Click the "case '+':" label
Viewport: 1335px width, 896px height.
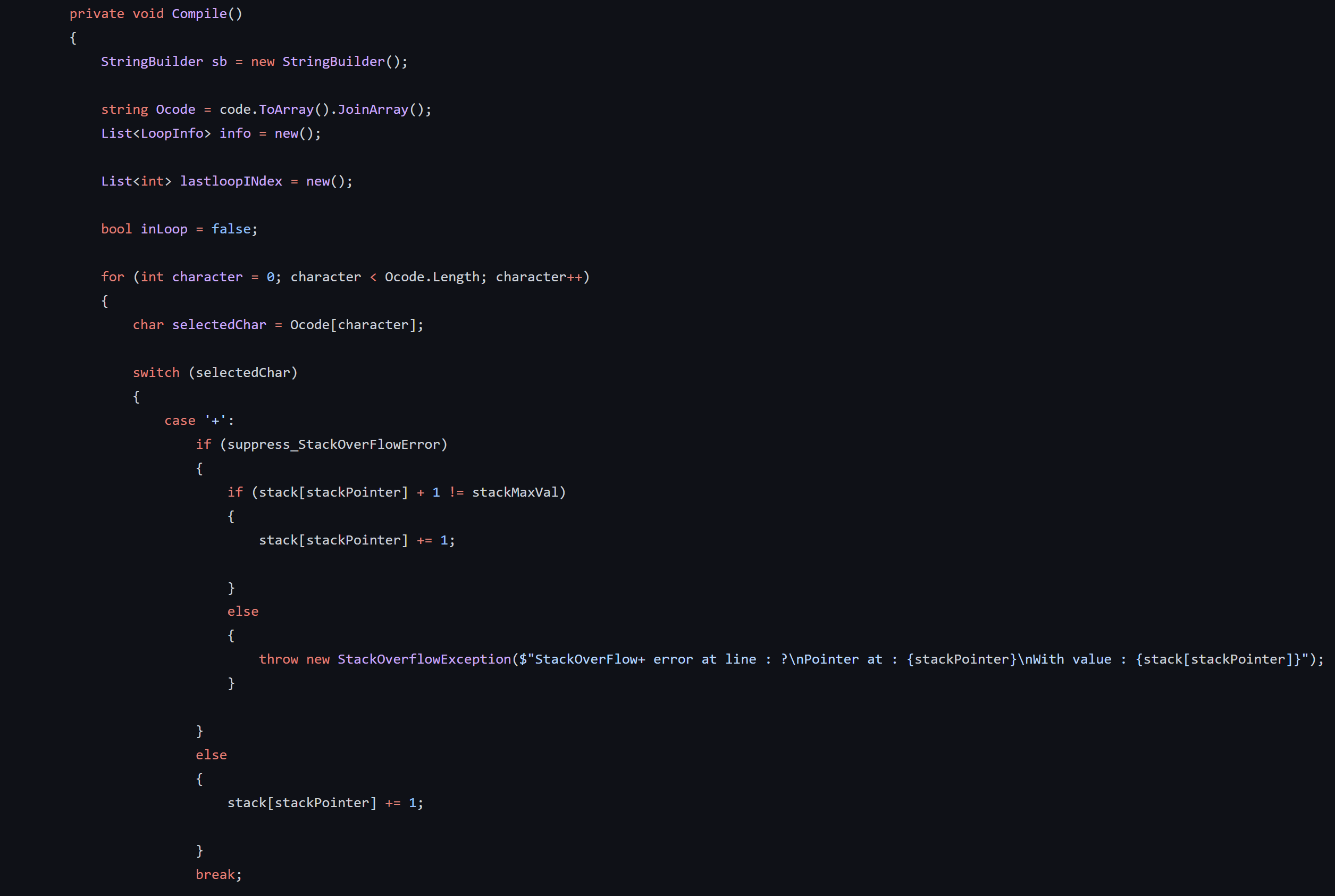(x=199, y=421)
